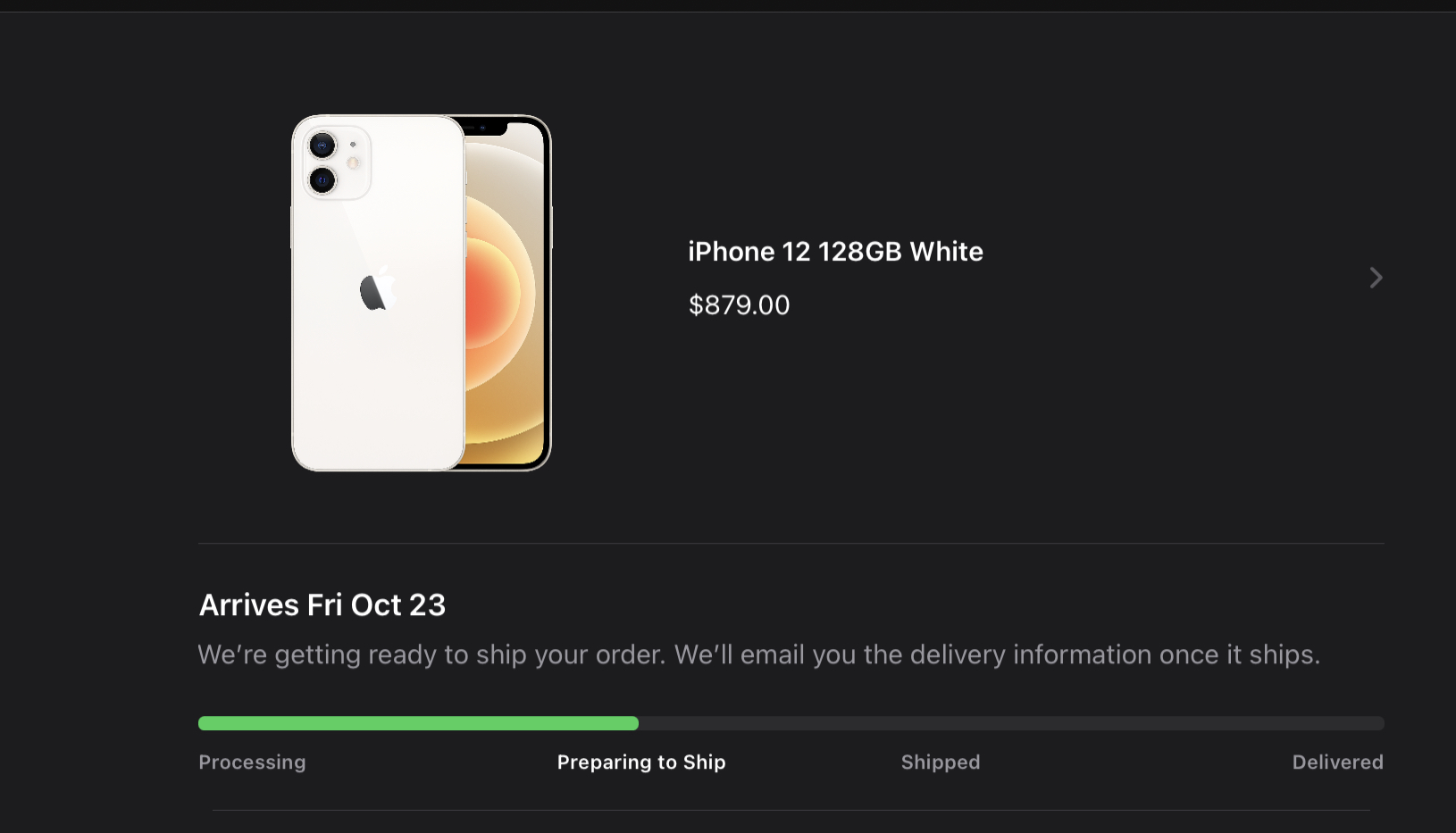
Task: Open order details with the right chevron
Action: [1376, 278]
